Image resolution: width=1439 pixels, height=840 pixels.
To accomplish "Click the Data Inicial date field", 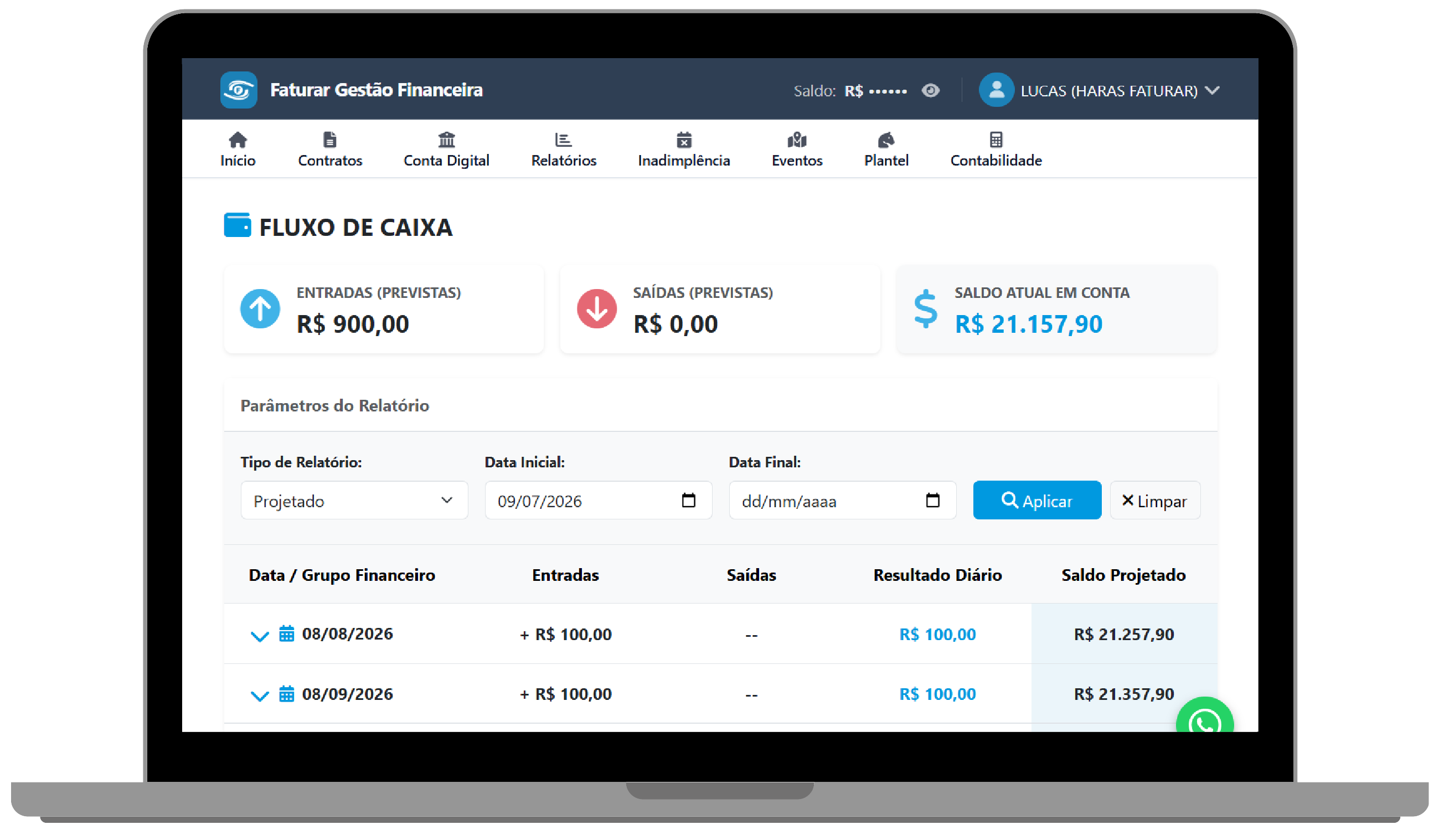I will click(x=598, y=501).
